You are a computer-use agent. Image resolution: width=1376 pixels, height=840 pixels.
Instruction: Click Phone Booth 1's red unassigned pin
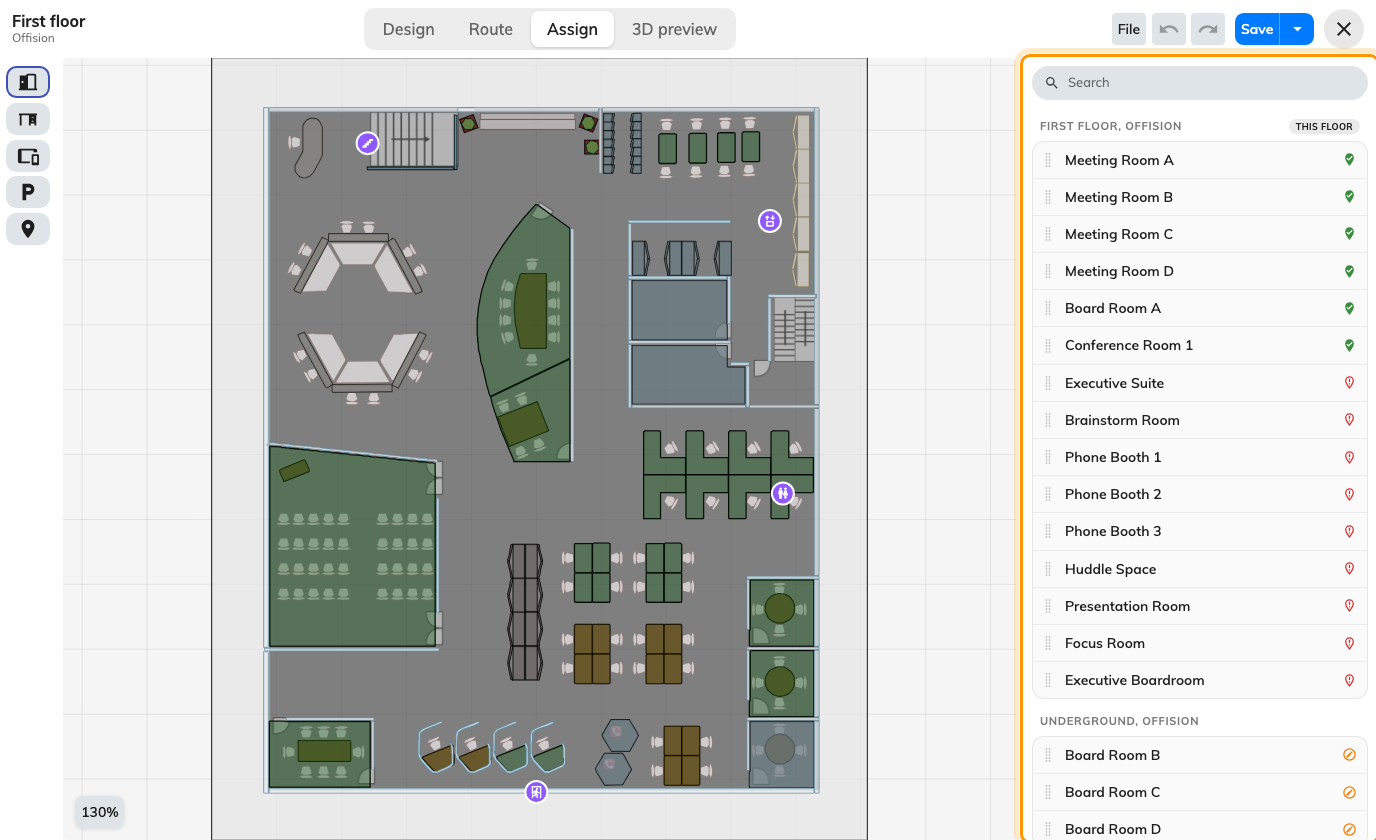point(1349,457)
